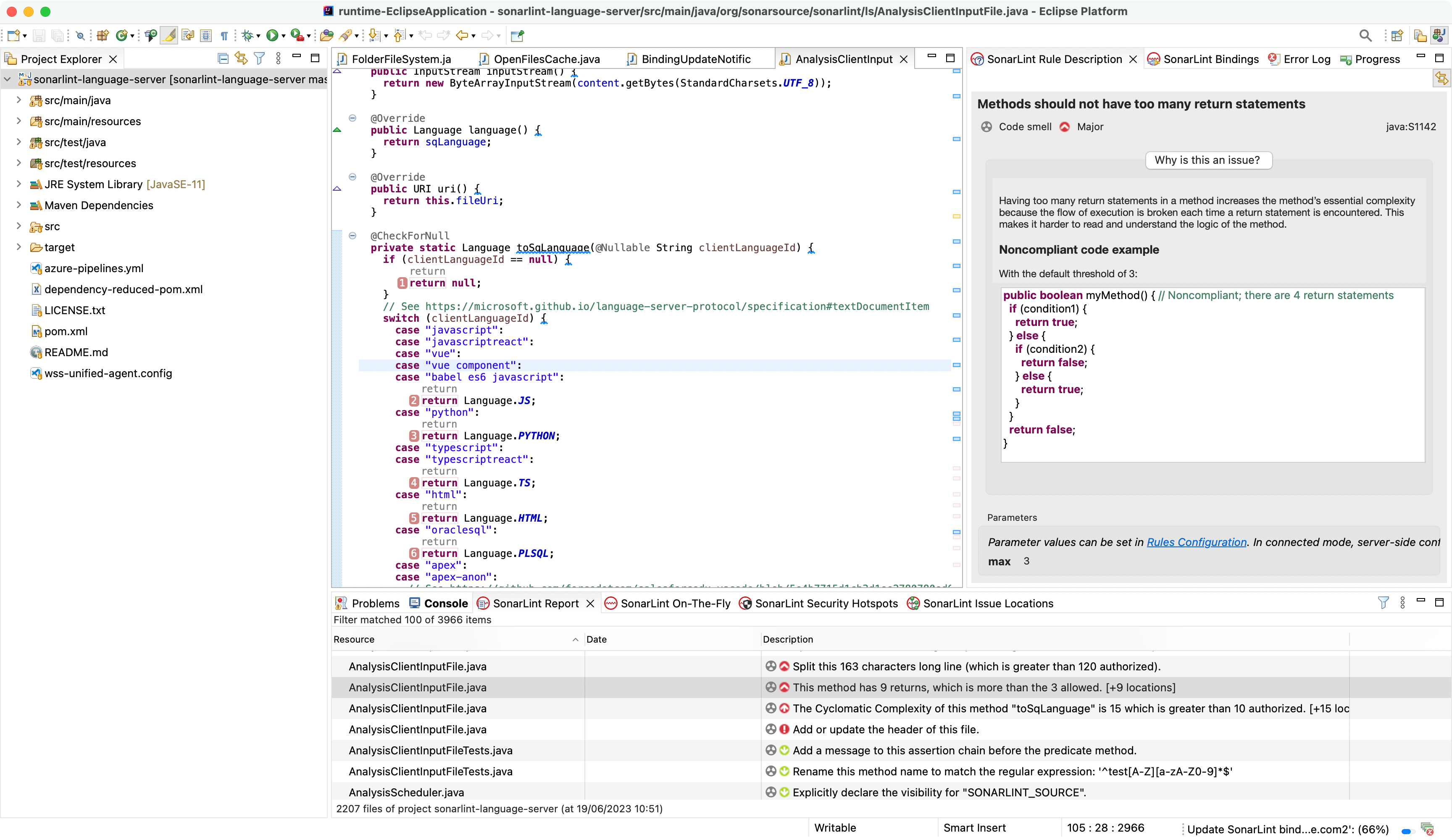The image size is (1452, 840).
Task: Toggle link with selection in Rule Description
Action: (1441, 78)
